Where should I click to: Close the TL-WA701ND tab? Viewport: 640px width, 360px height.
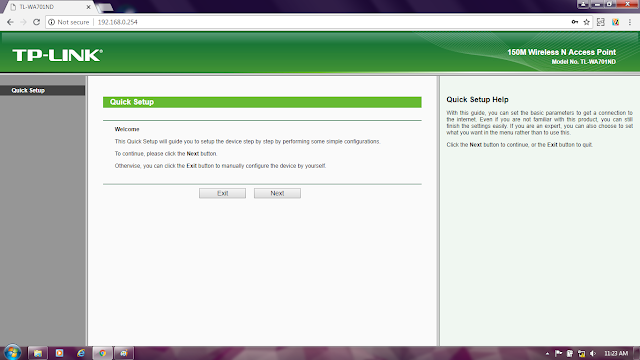pos(88,7)
